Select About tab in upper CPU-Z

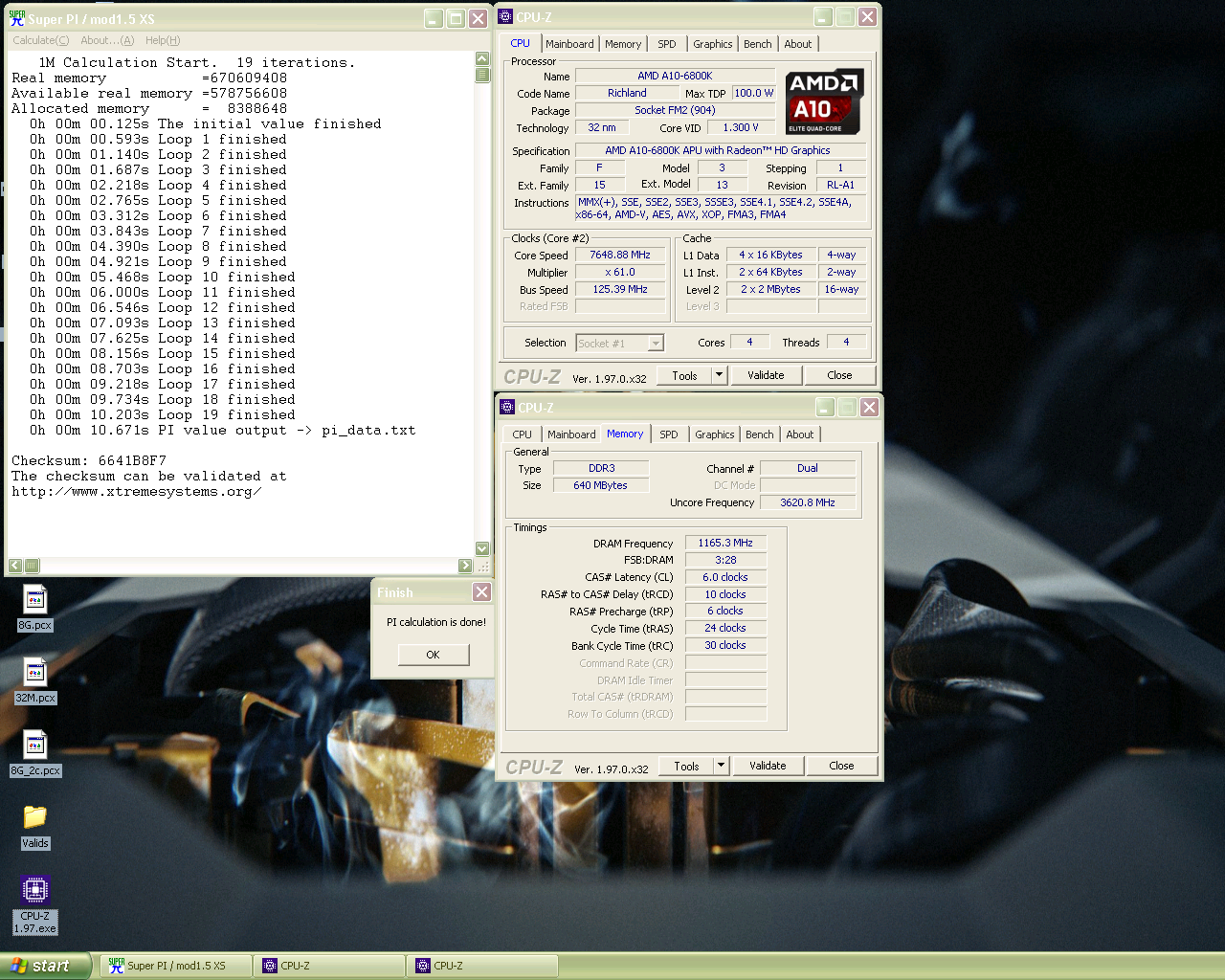tap(798, 44)
